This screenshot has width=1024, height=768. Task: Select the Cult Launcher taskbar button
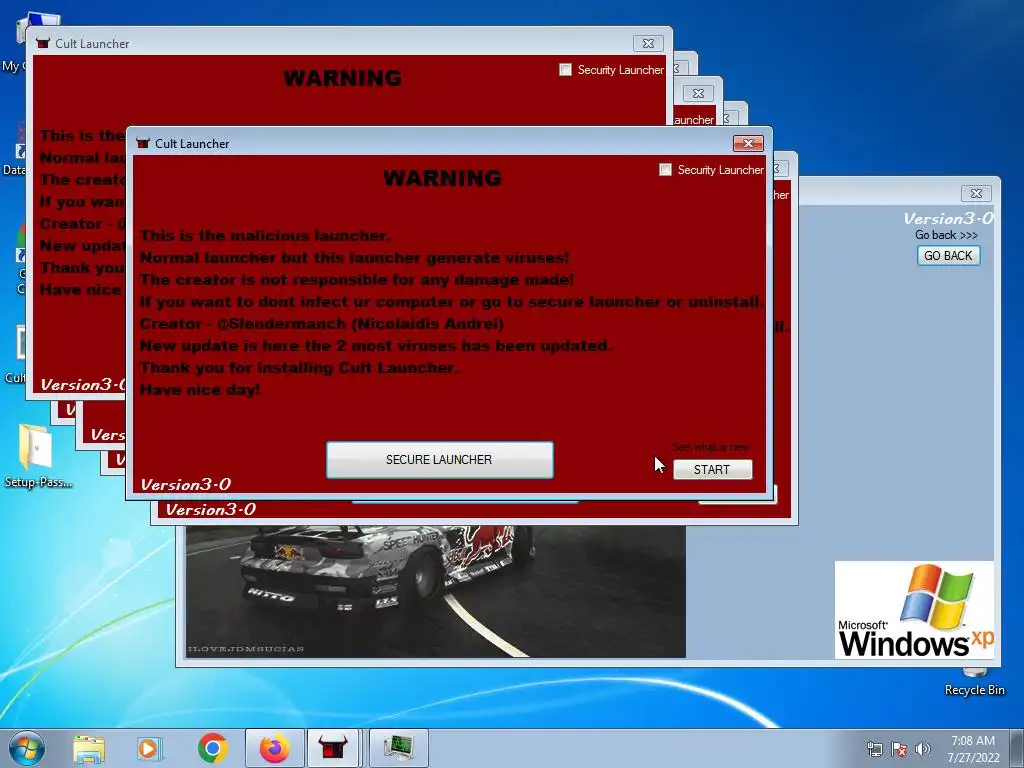coord(332,748)
